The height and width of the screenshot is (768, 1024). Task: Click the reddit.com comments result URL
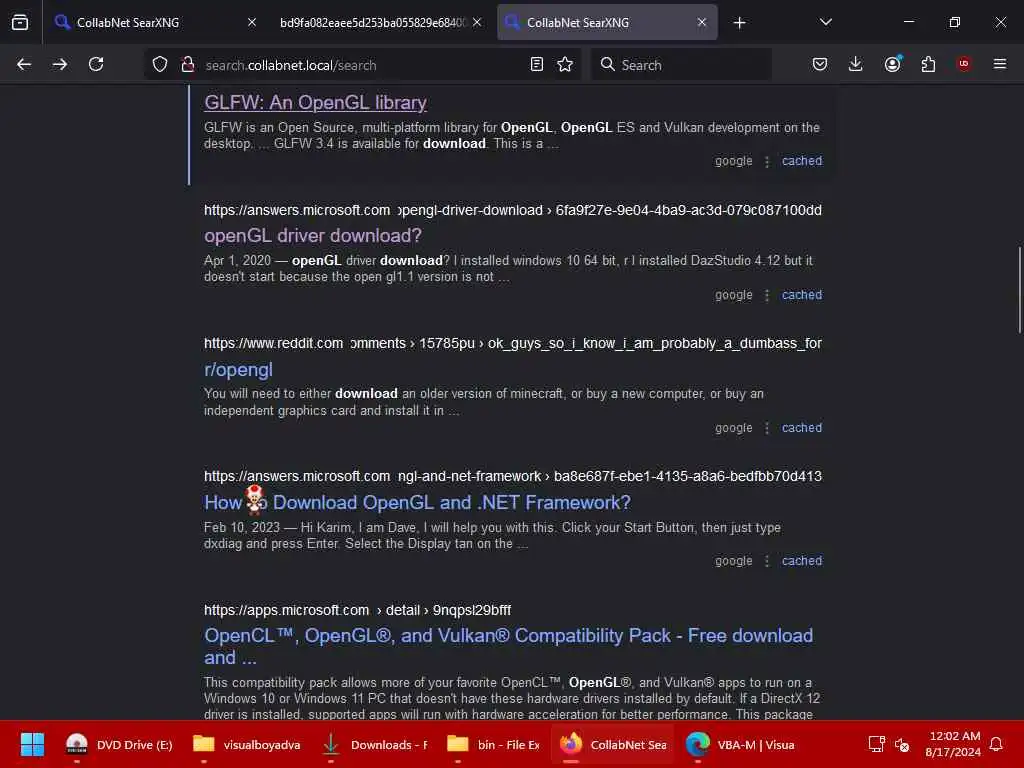click(513, 343)
